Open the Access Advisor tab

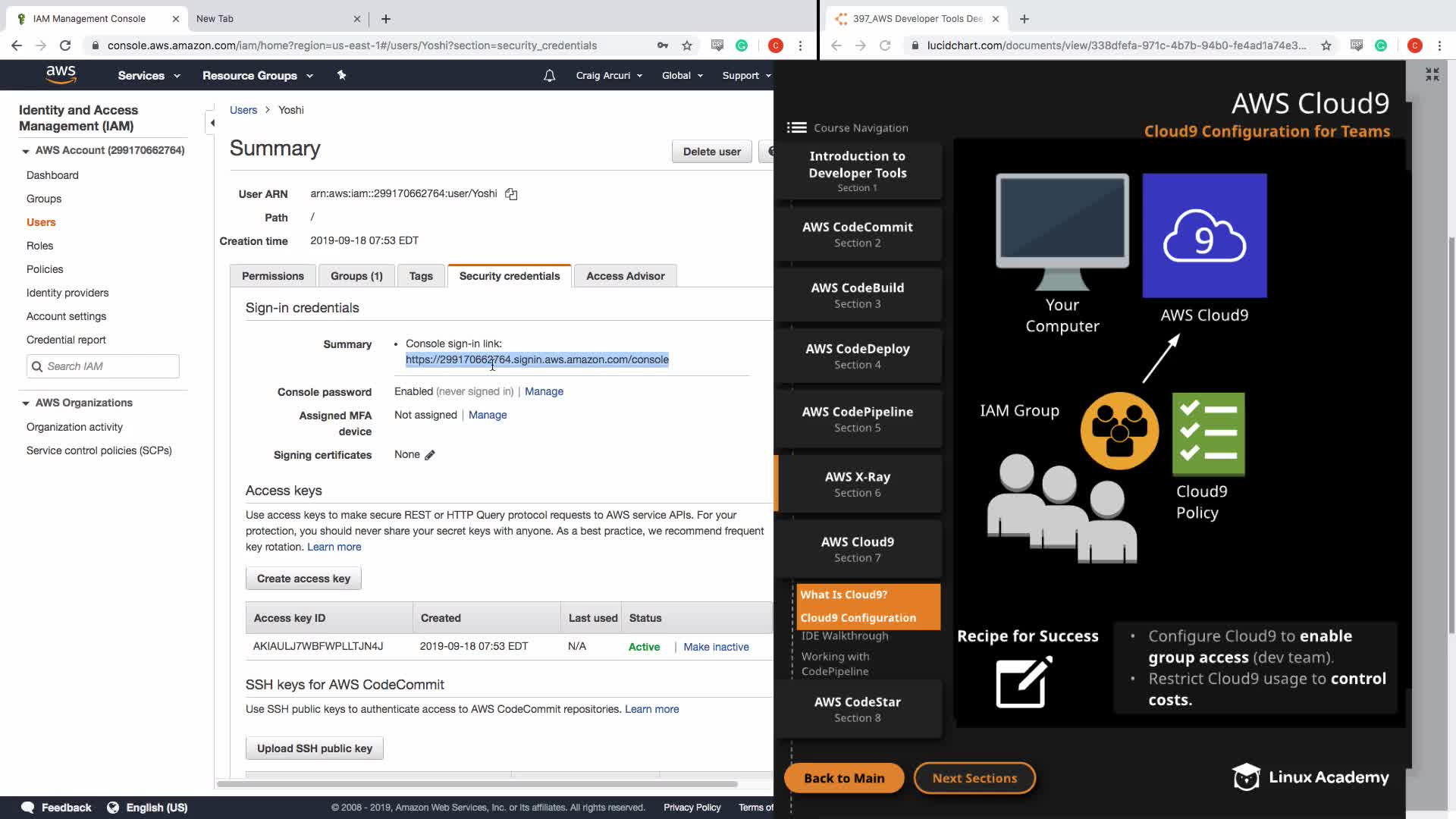pyautogui.click(x=625, y=276)
